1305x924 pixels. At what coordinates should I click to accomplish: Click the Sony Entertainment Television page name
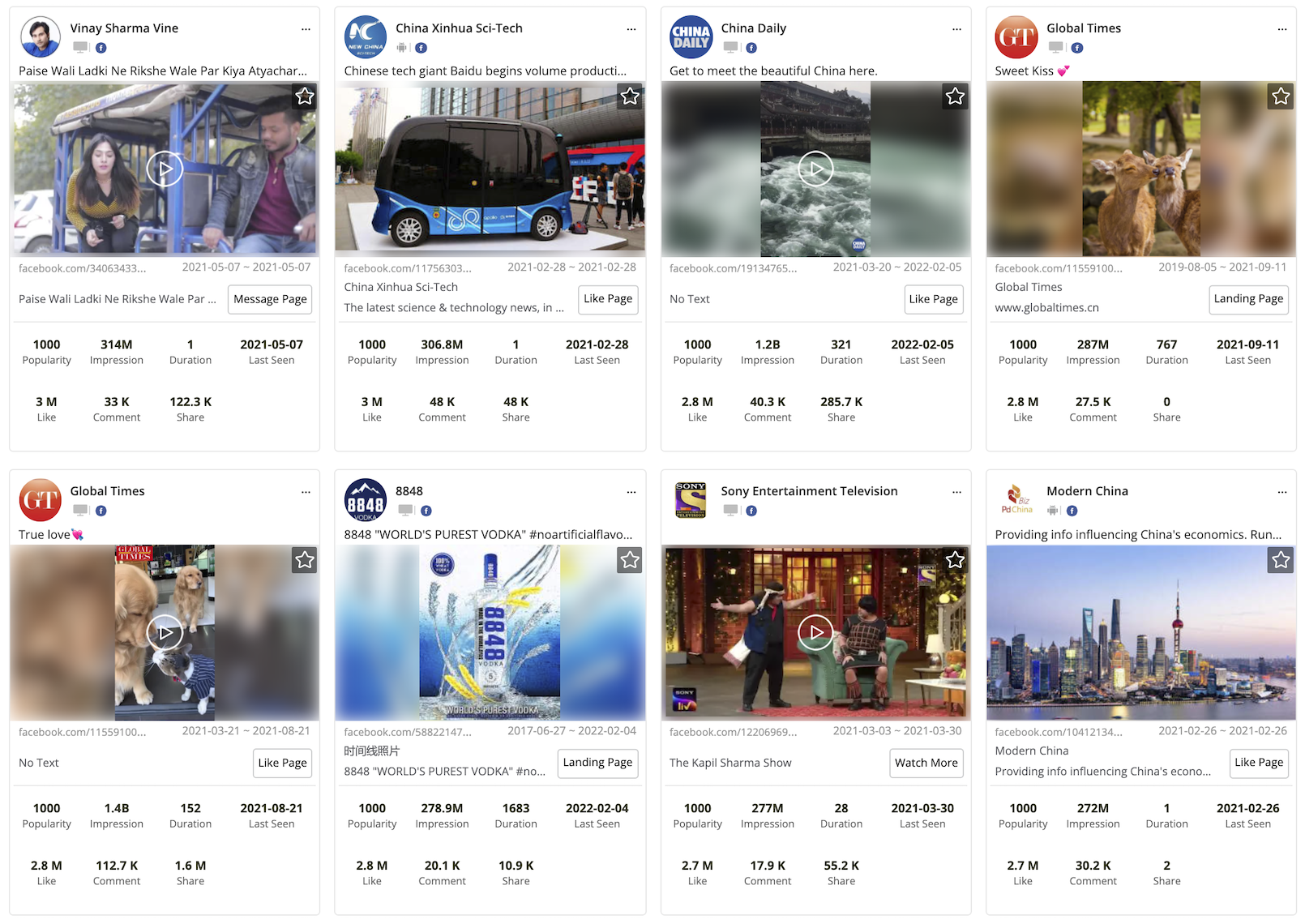(809, 491)
